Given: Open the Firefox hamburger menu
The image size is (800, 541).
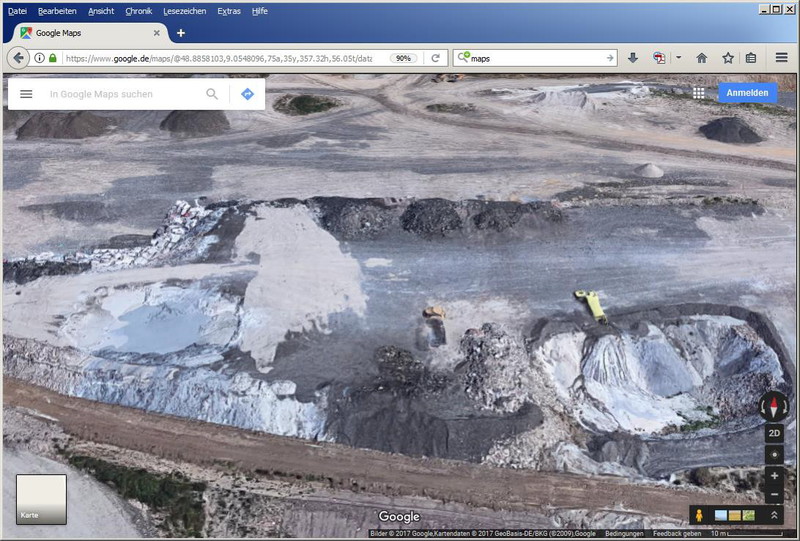Looking at the screenshot, I should tap(781, 58).
